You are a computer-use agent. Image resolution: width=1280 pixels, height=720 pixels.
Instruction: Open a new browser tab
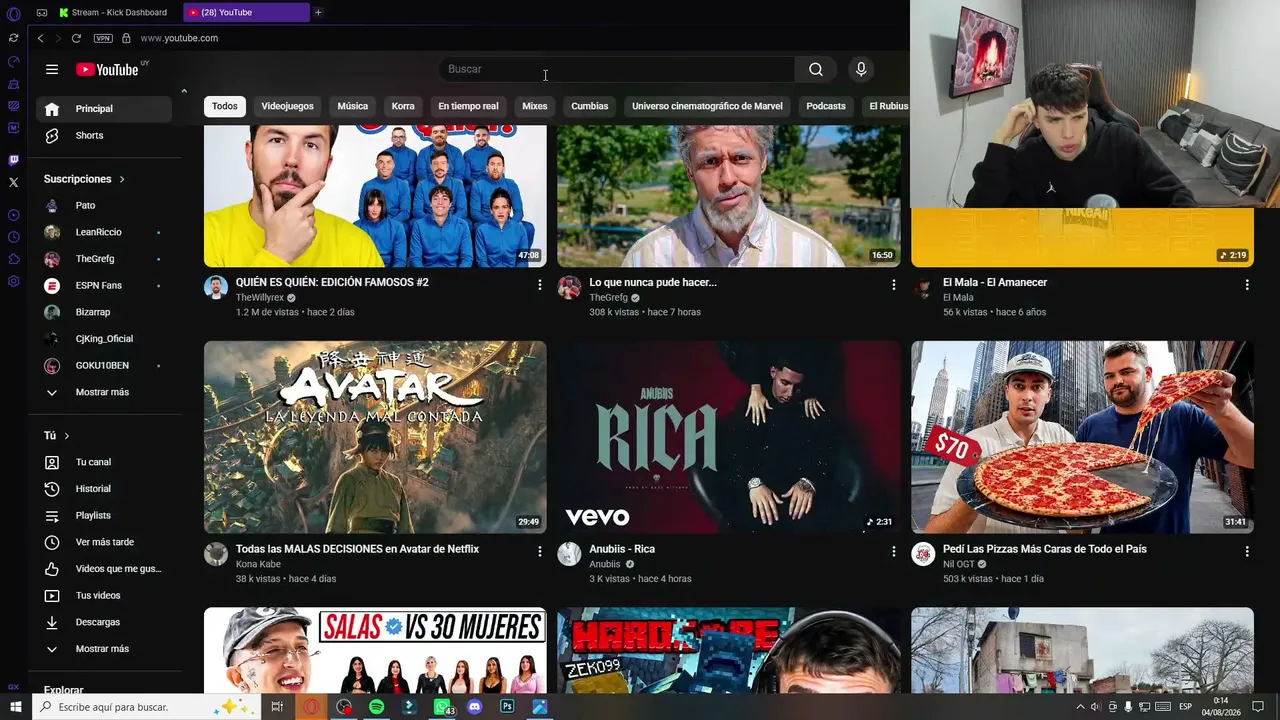coord(318,12)
